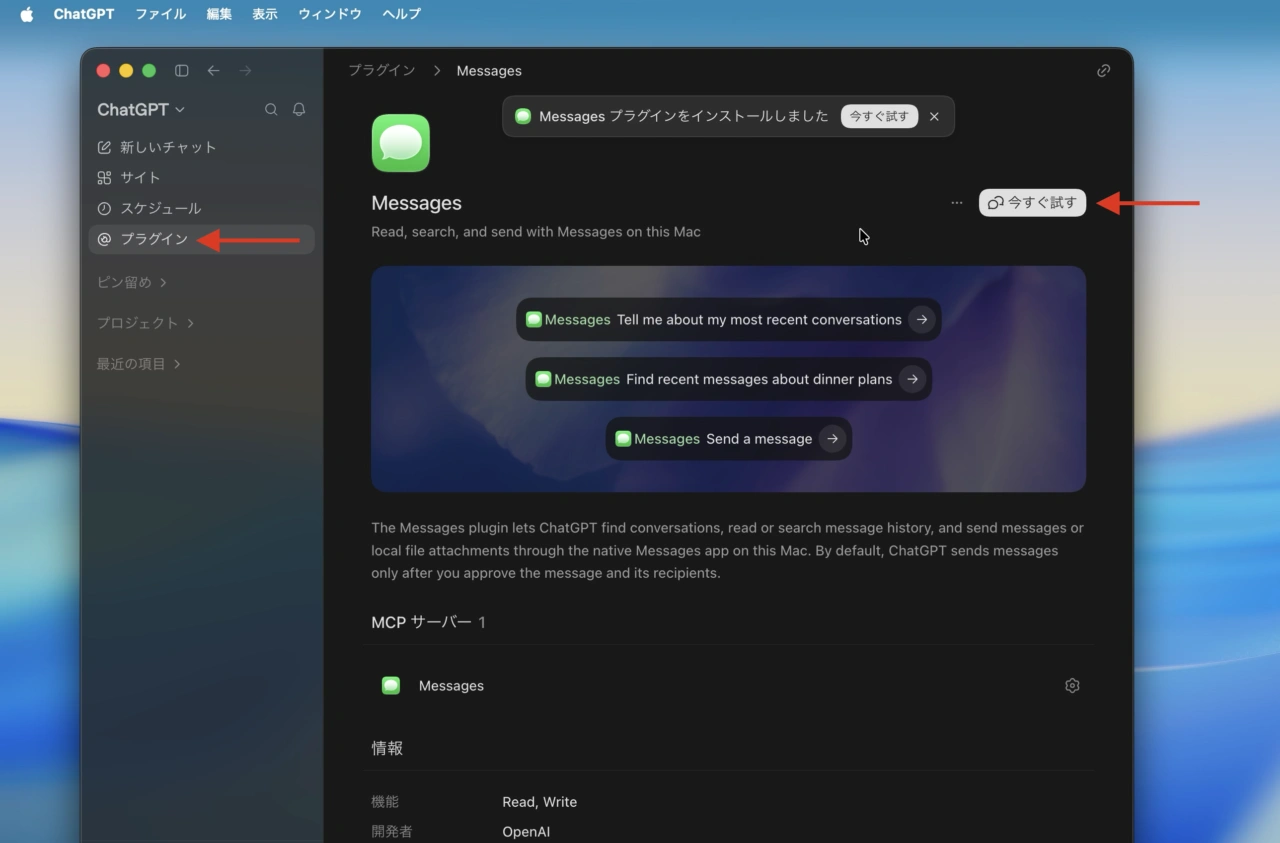
Task: Open the 表示 menu
Action: click(x=265, y=14)
